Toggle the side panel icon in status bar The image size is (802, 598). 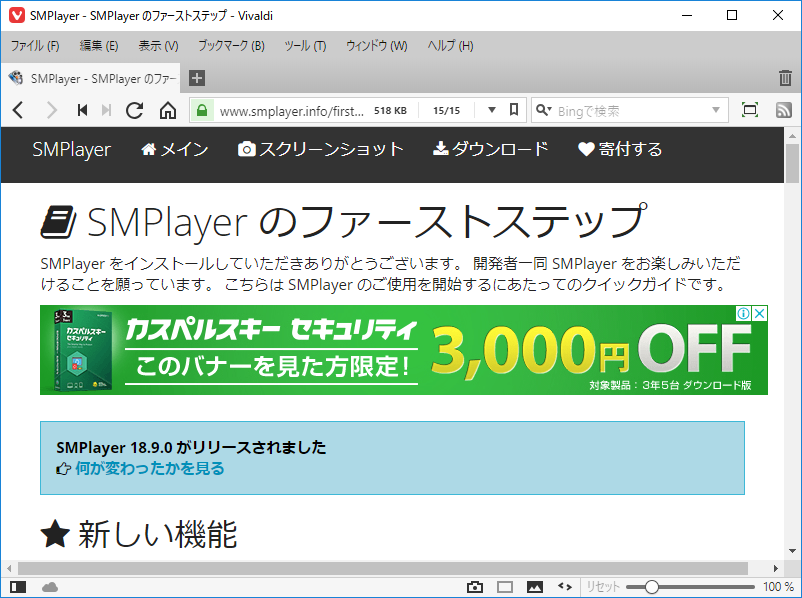click(x=18, y=587)
